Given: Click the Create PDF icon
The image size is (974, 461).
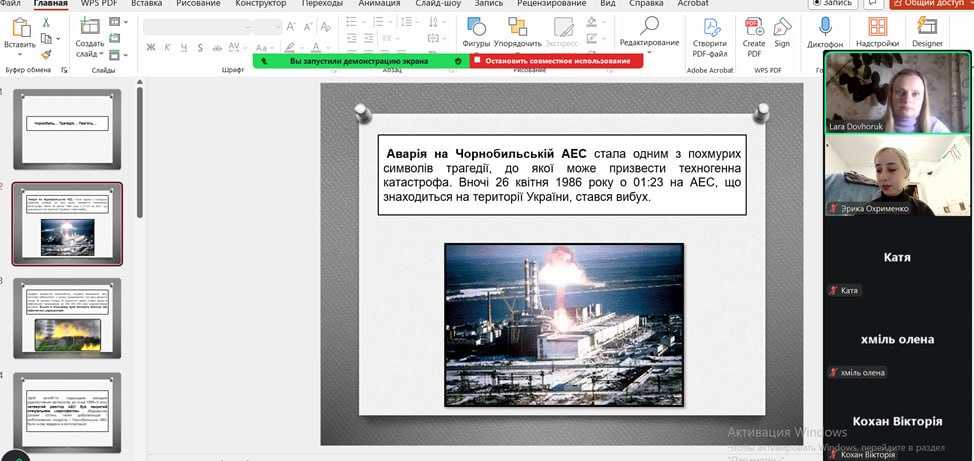Looking at the screenshot, I should tap(754, 27).
